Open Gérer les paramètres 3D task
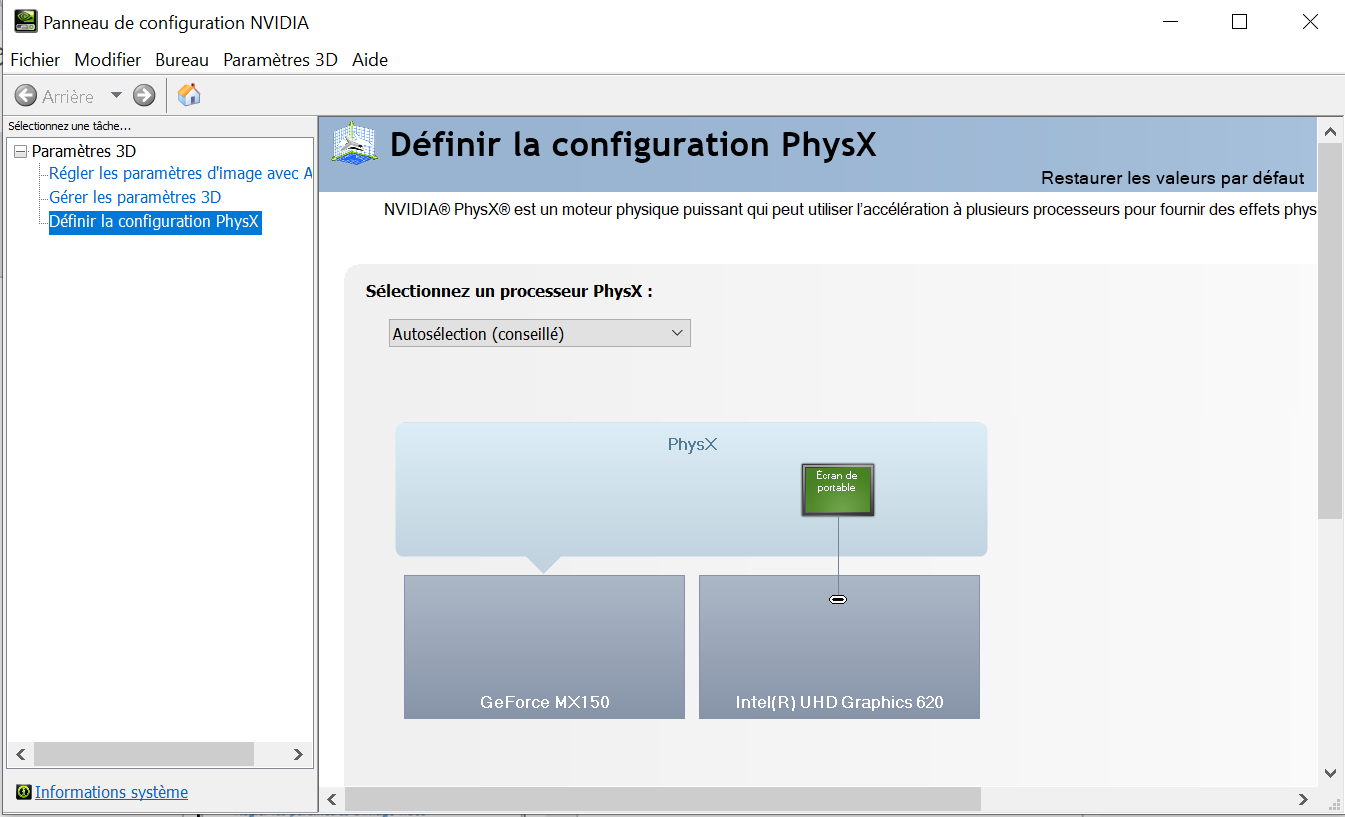This screenshot has height=817, width=1345. pos(135,198)
